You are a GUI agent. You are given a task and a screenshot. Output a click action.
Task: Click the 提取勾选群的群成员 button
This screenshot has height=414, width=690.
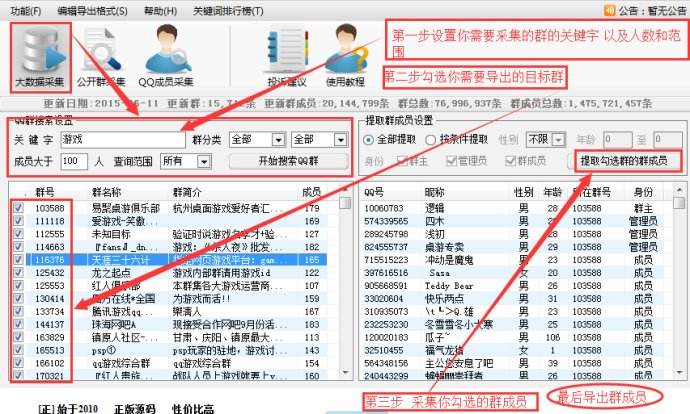pos(623,160)
